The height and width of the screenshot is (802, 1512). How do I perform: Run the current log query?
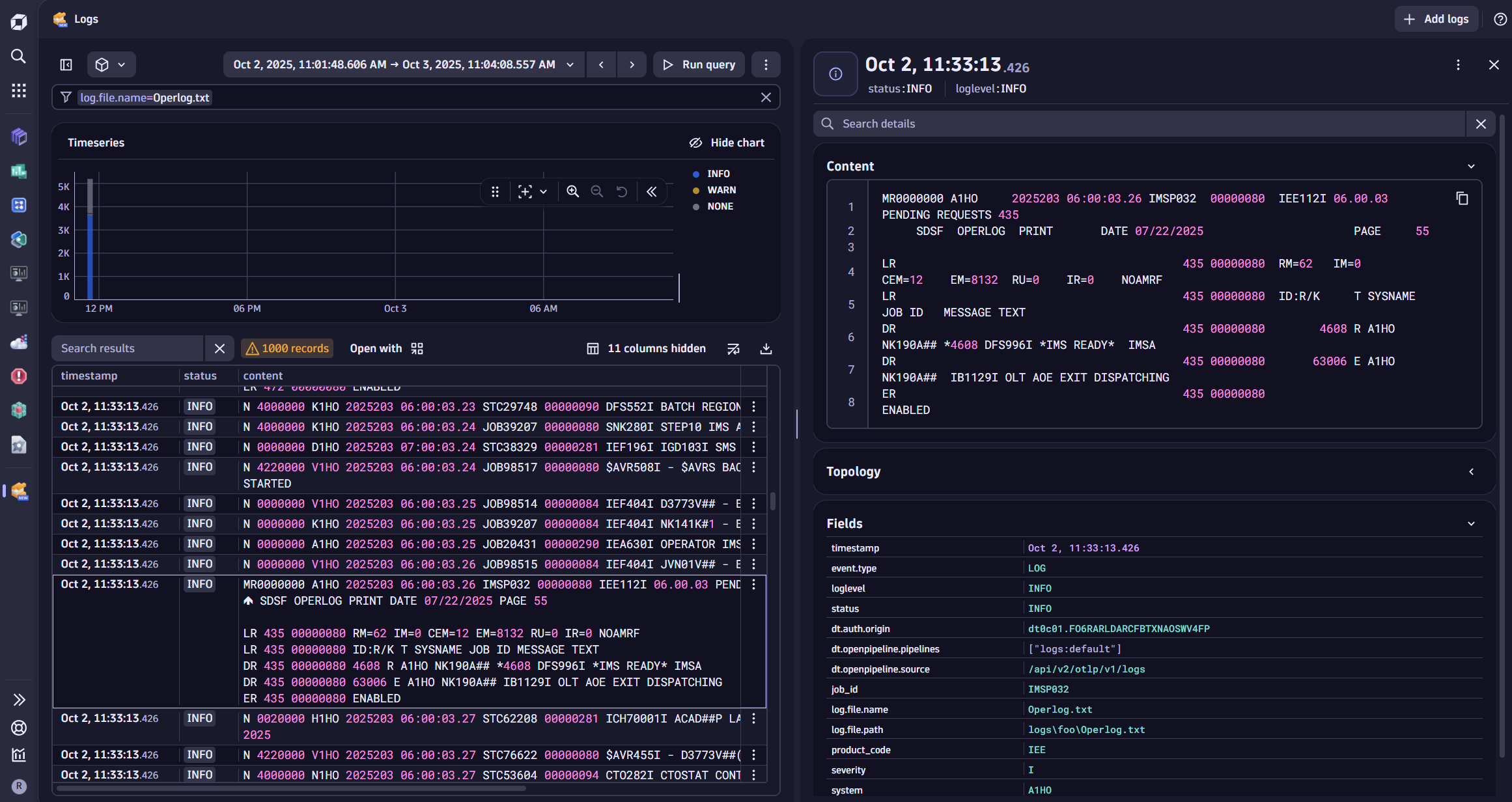coord(699,64)
